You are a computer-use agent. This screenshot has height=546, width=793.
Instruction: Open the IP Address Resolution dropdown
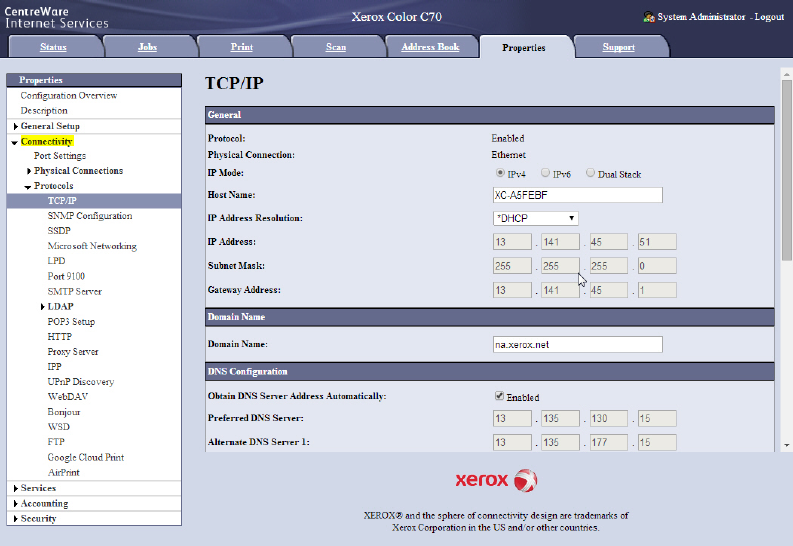[x=535, y=218]
